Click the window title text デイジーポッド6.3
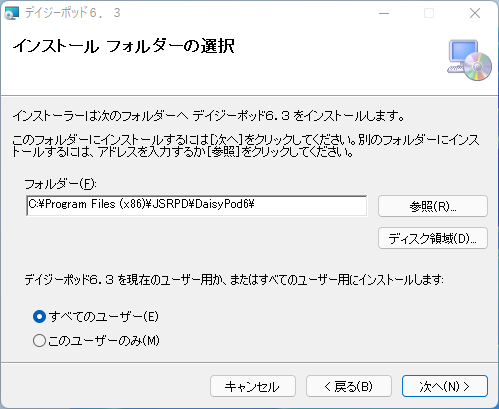This screenshot has width=499, height=409. pos(73,13)
